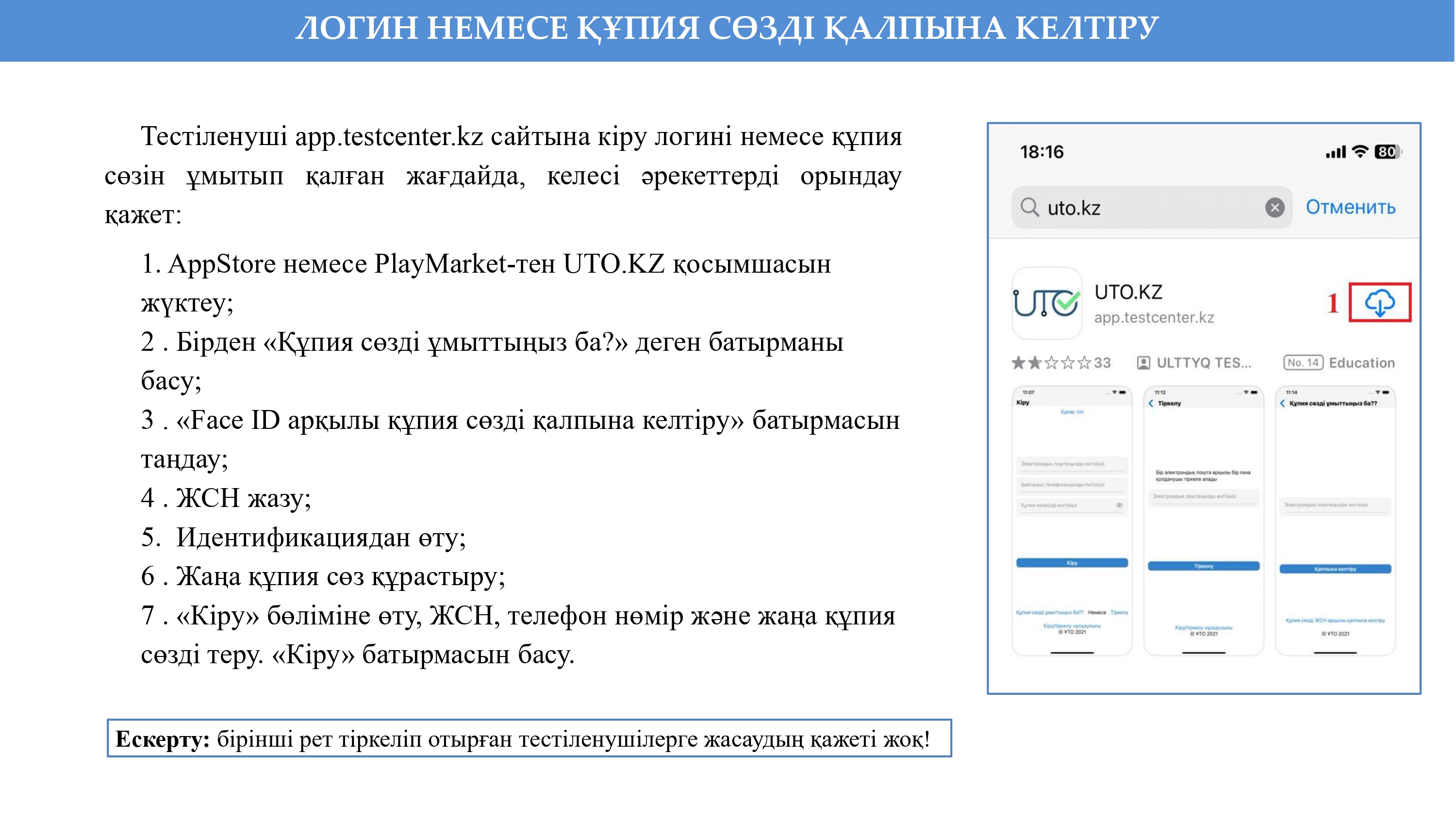
Task: Tap the UTO.KZ app logo
Action: pos(1047,302)
